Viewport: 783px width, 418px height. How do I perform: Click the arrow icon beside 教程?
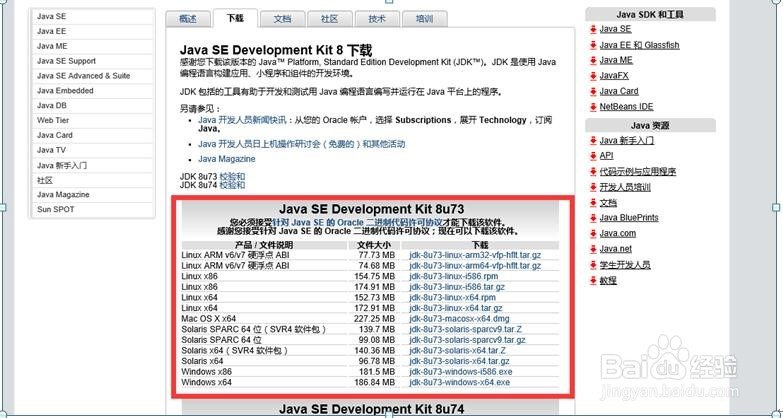[x=593, y=281]
